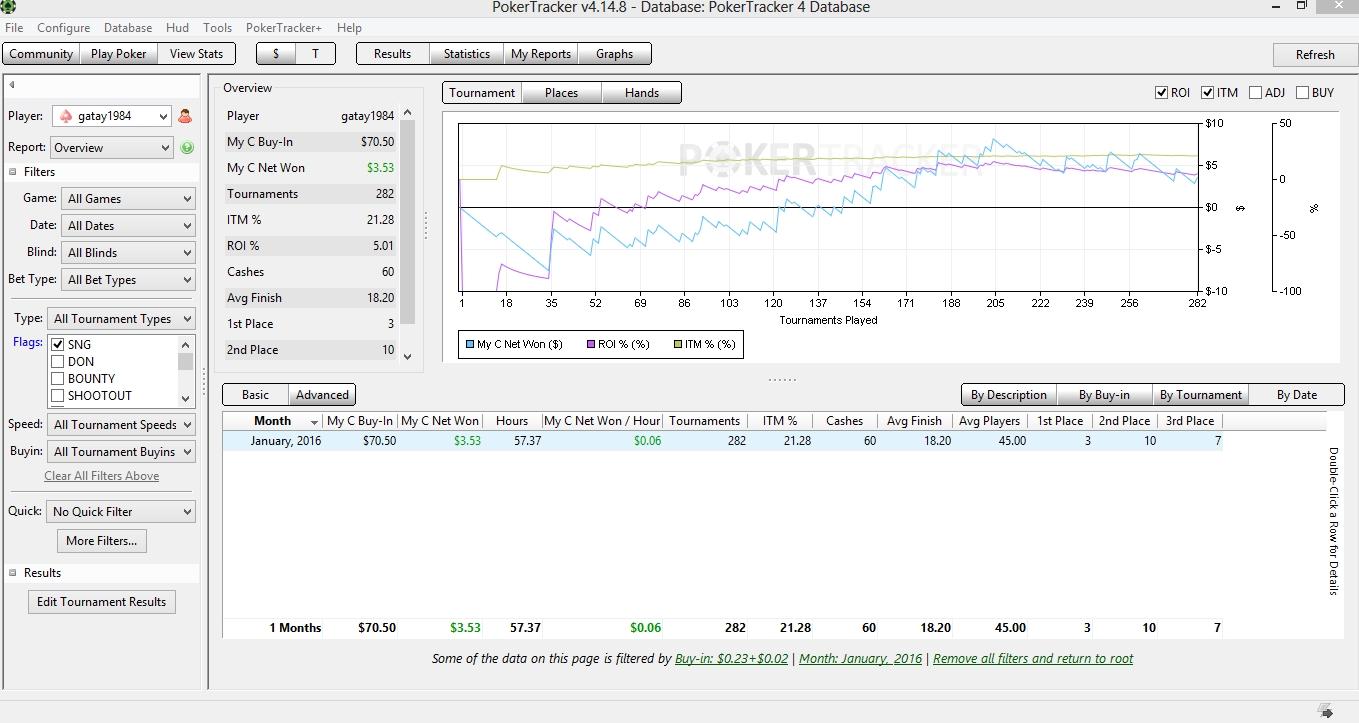
Task: Enable the ADJ graph checkbox
Action: coord(1255,93)
